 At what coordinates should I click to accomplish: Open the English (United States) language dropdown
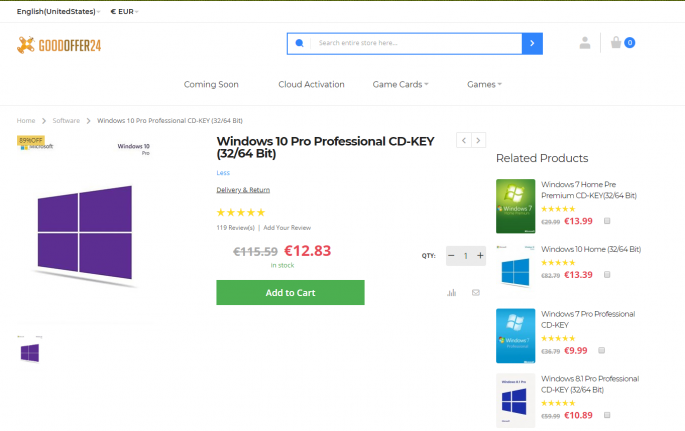[58, 11]
